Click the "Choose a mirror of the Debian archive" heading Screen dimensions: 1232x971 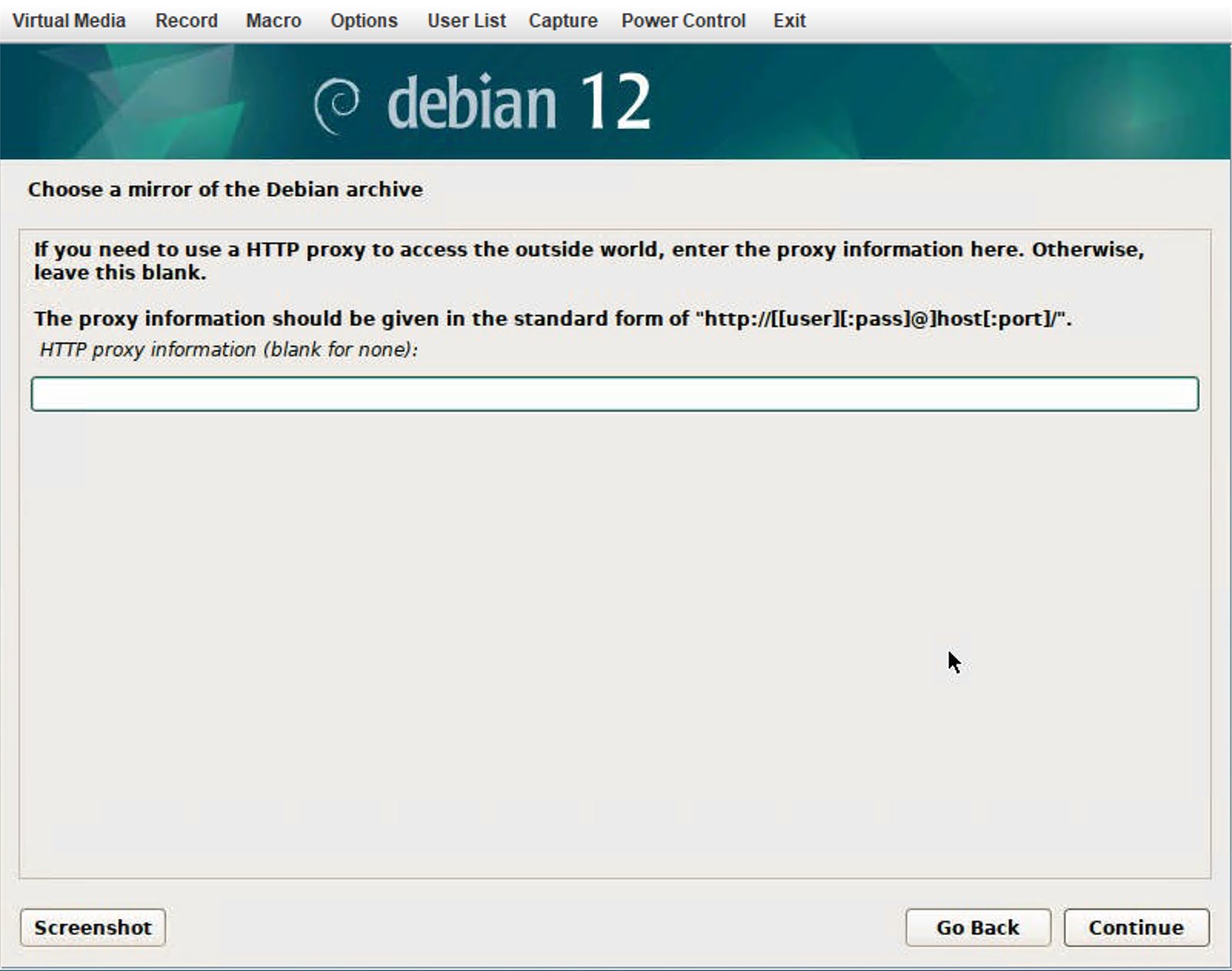pyautogui.click(x=225, y=189)
